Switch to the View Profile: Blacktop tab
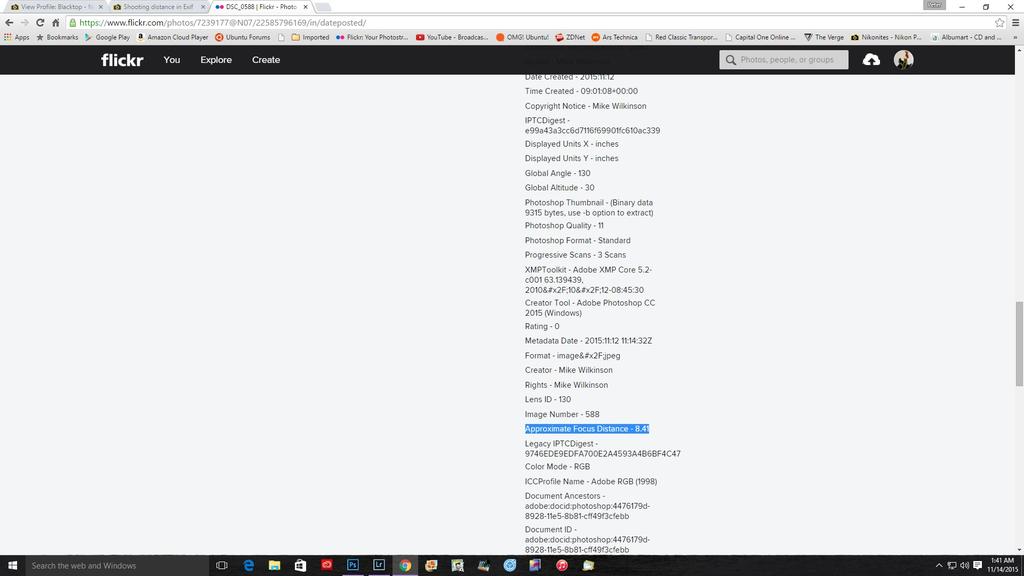The width and height of the screenshot is (1024, 576). [x=55, y=7]
